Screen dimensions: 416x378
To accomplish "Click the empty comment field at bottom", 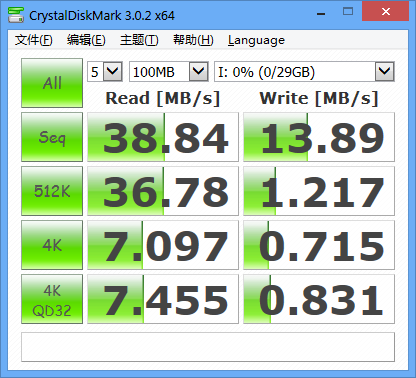I will 208,347.
